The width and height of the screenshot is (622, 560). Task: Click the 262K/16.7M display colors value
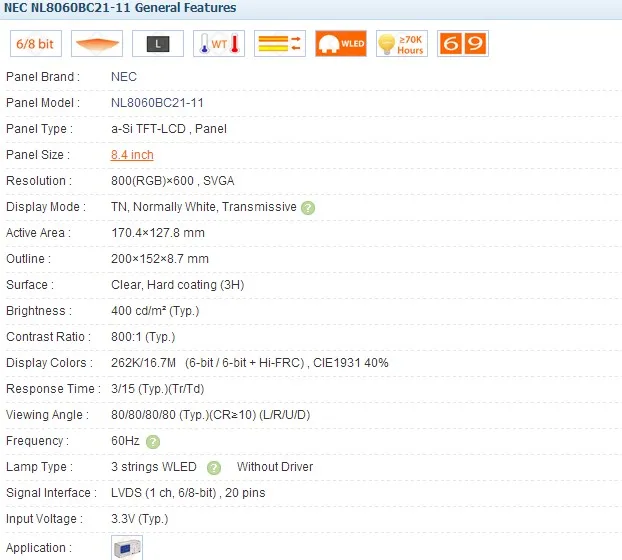point(143,363)
